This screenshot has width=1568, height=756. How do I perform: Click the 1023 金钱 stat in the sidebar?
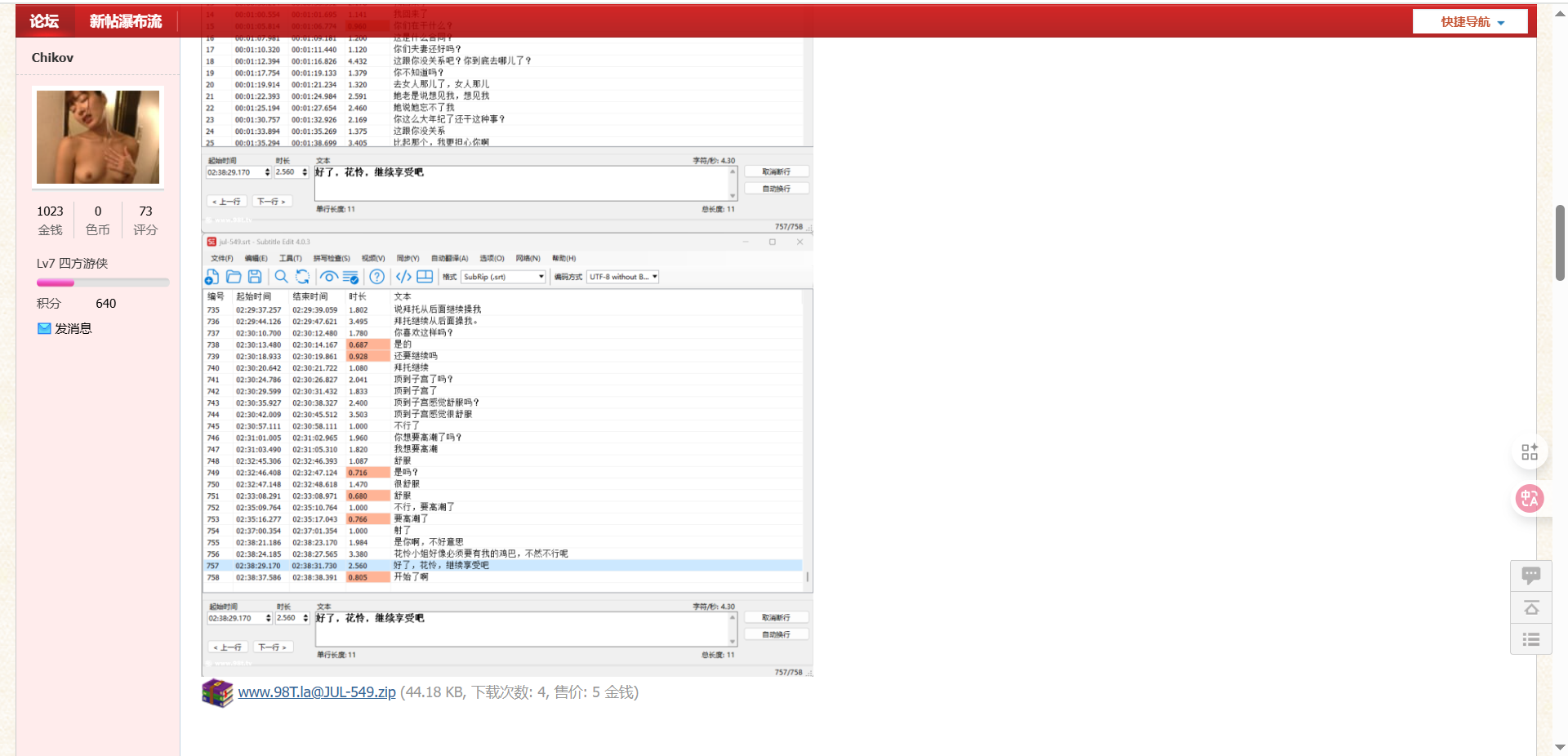point(50,220)
